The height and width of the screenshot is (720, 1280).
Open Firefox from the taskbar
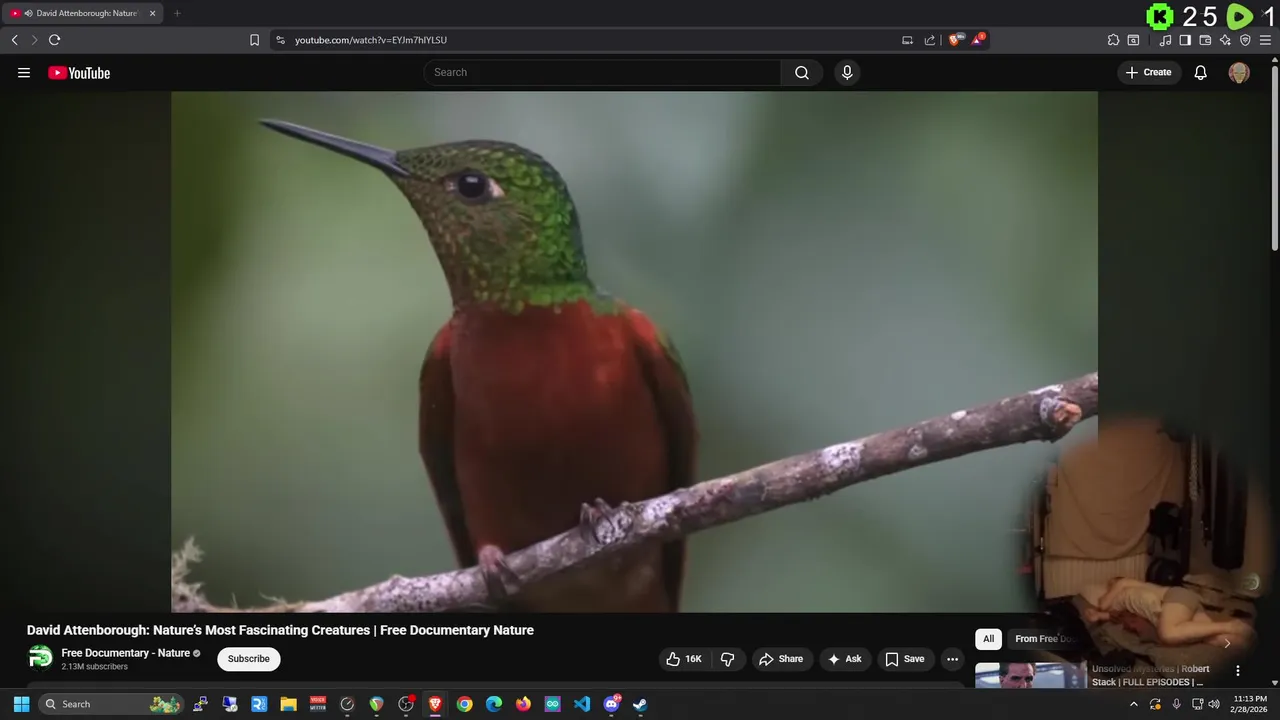(523, 704)
